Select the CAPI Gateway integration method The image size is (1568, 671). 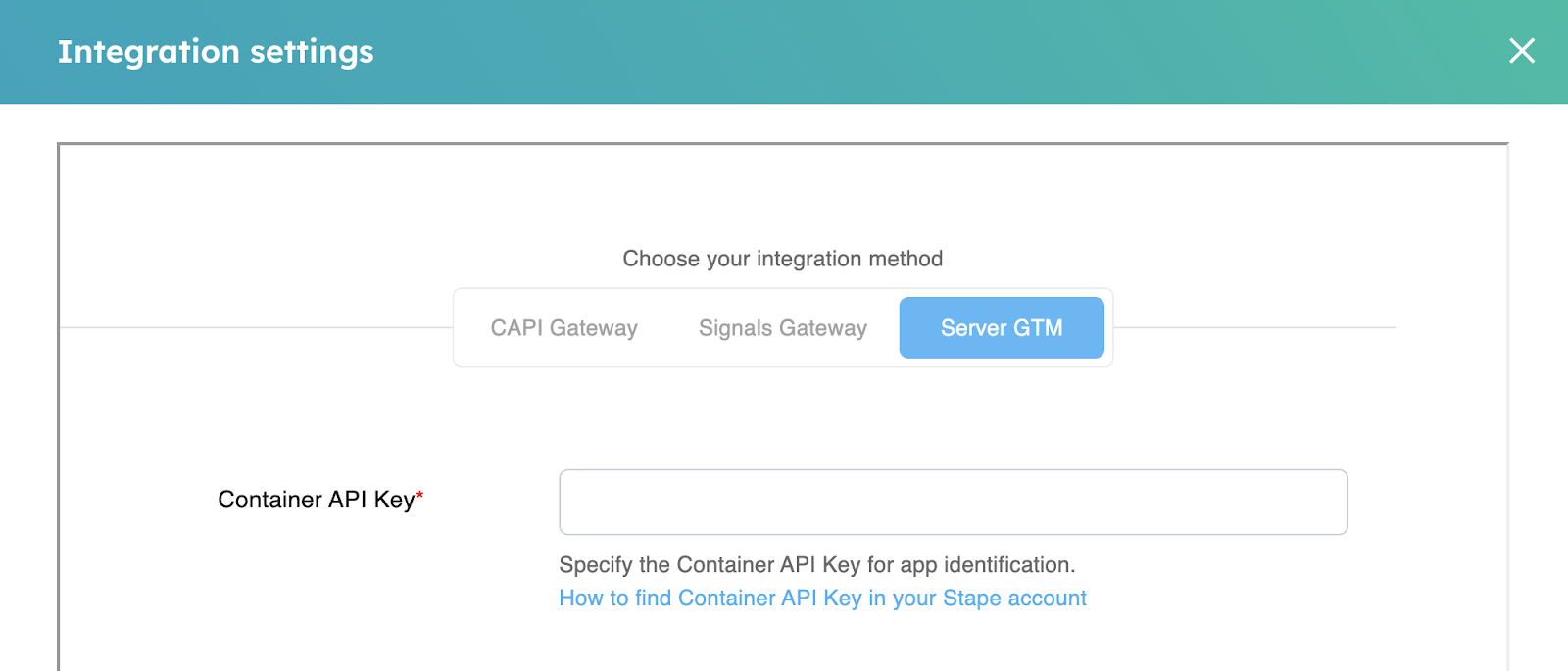[x=564, y=328]
